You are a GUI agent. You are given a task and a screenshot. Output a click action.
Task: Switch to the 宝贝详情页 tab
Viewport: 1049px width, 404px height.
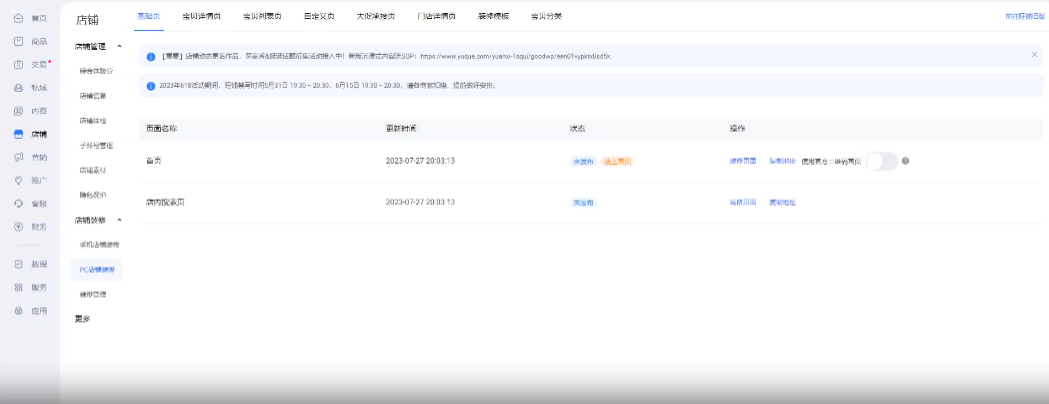click(201, 16)
